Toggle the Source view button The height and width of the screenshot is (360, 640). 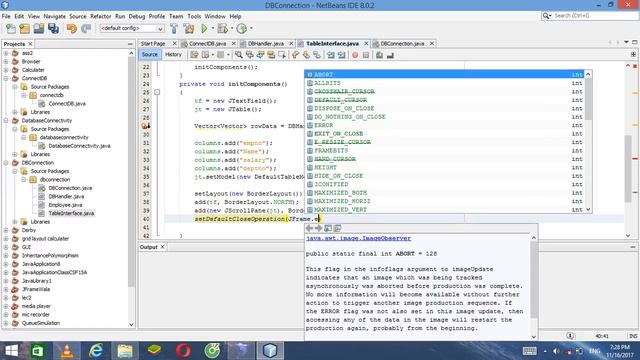pos(150,55)
